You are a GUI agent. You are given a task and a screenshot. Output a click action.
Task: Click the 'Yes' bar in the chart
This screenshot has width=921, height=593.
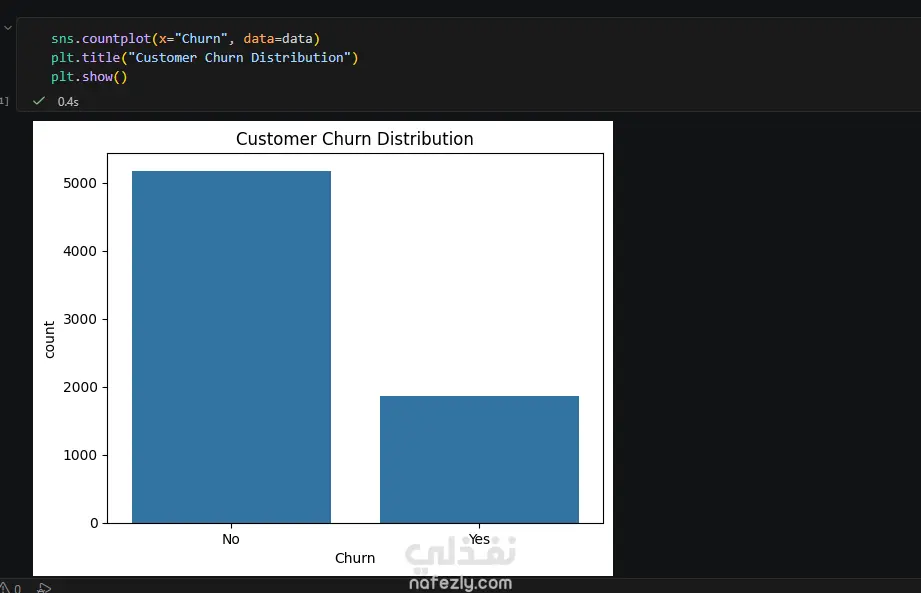[x=479, y=460]
